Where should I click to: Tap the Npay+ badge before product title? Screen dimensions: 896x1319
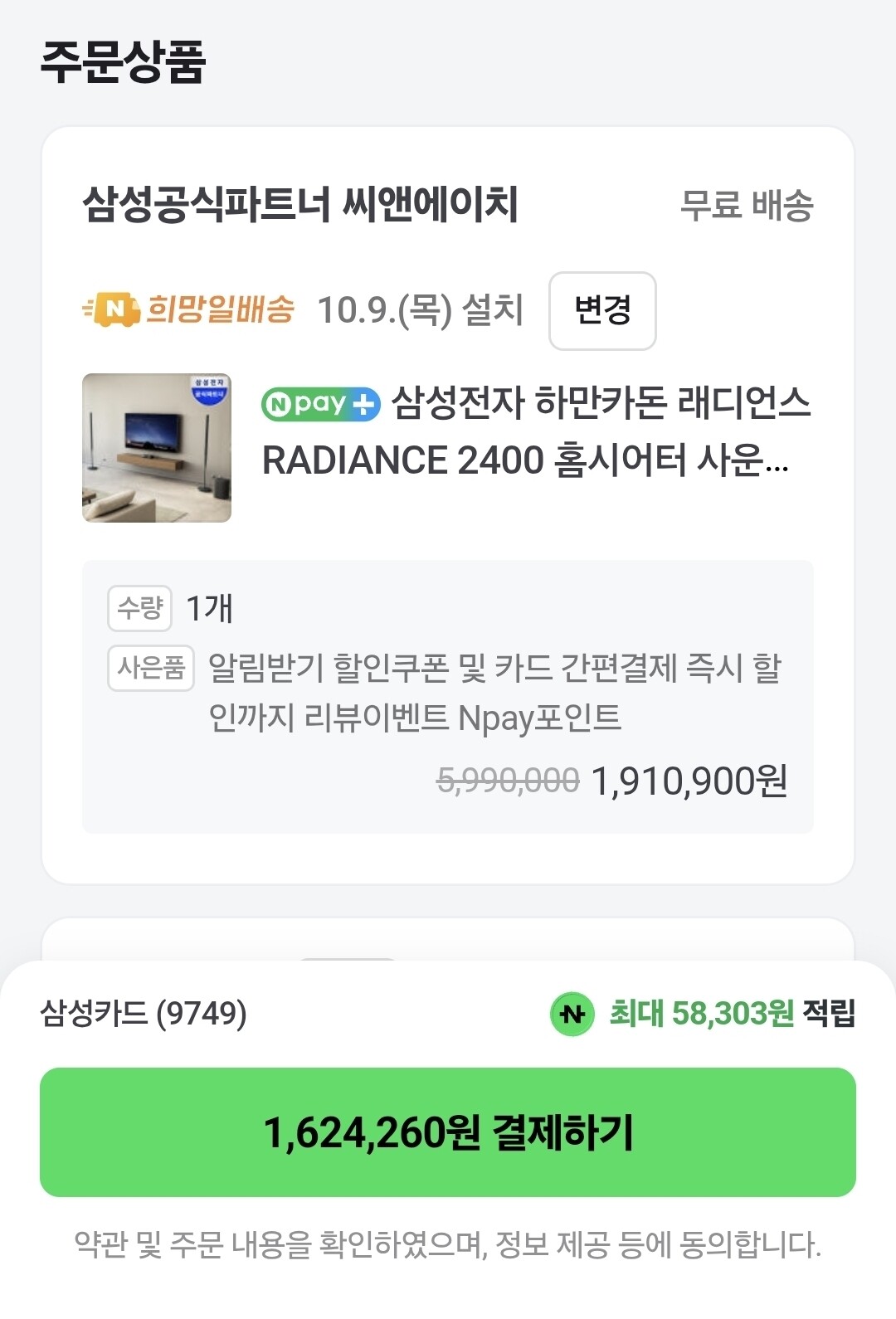320,404
